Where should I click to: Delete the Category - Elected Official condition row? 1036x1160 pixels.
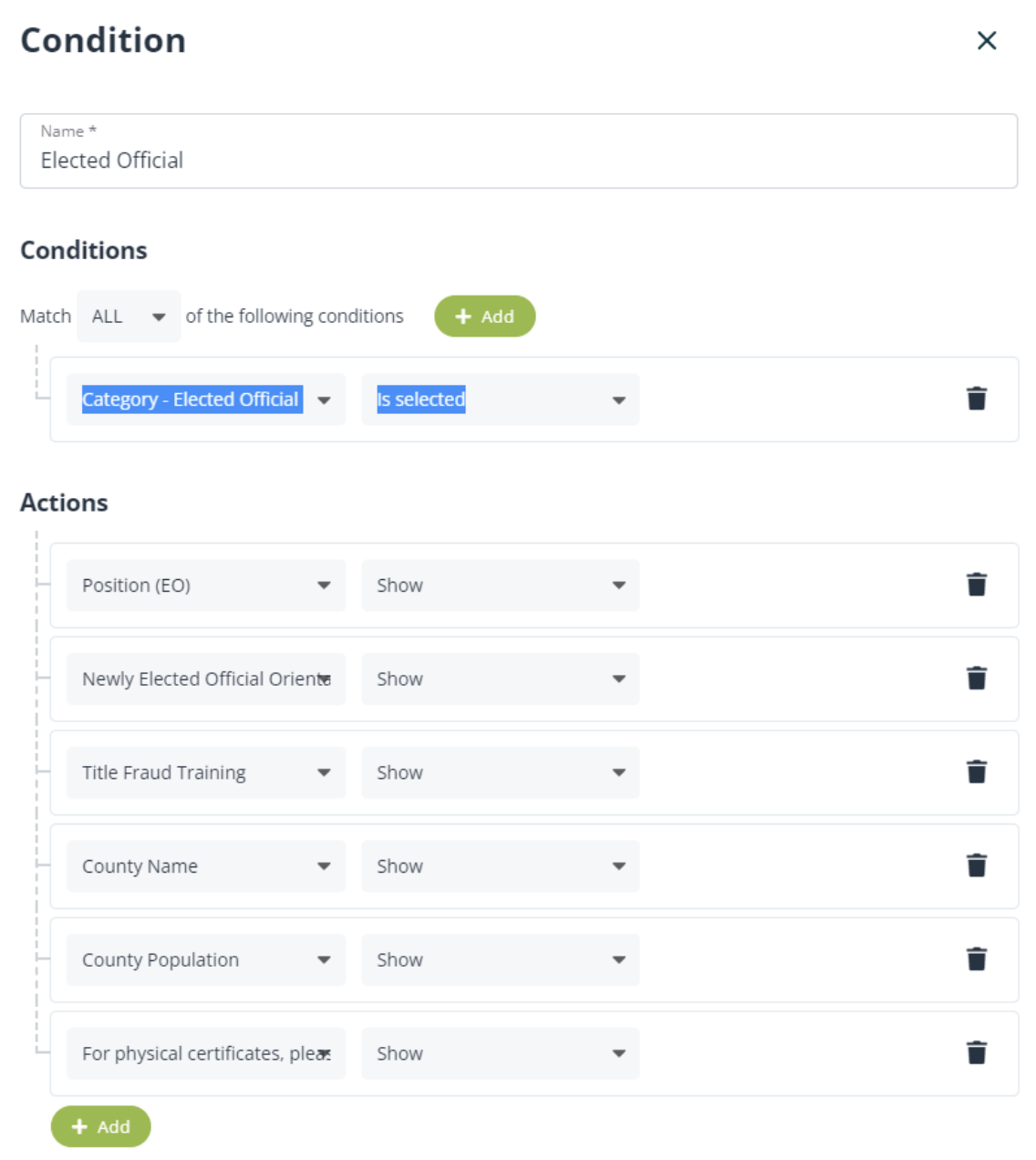tap(976, 399)
